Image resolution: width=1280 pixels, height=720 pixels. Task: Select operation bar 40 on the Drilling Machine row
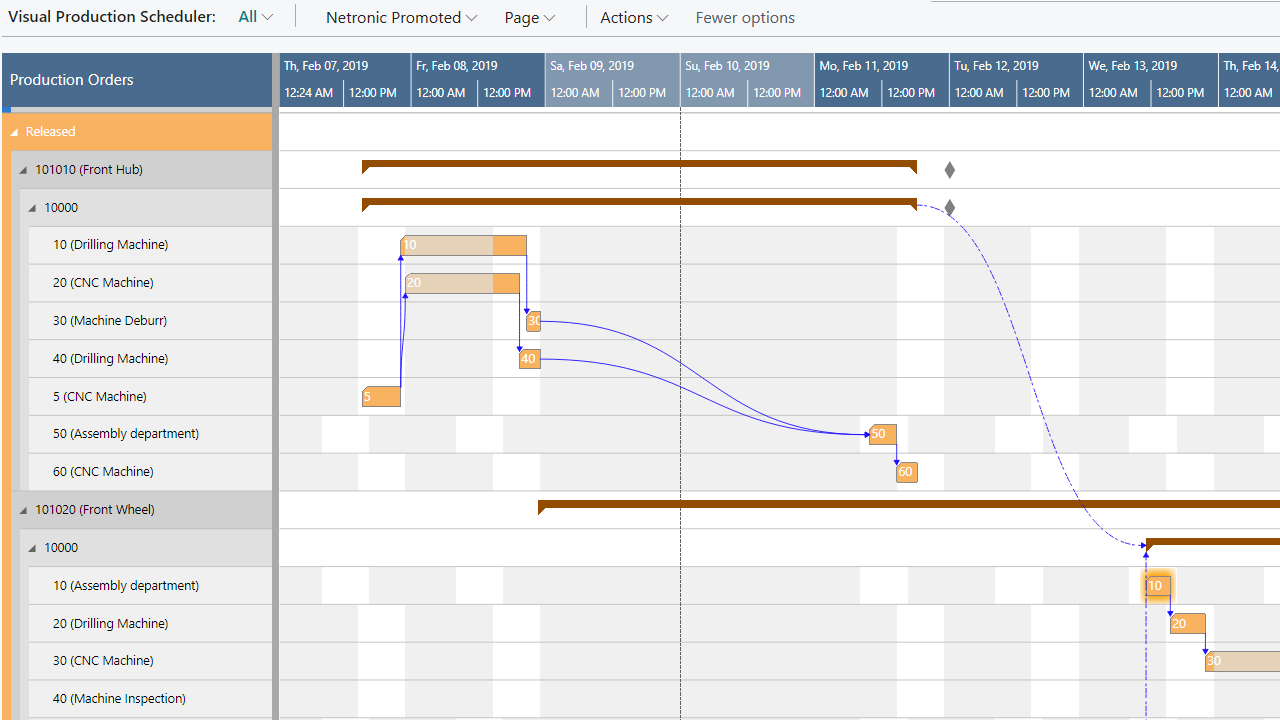530,359
